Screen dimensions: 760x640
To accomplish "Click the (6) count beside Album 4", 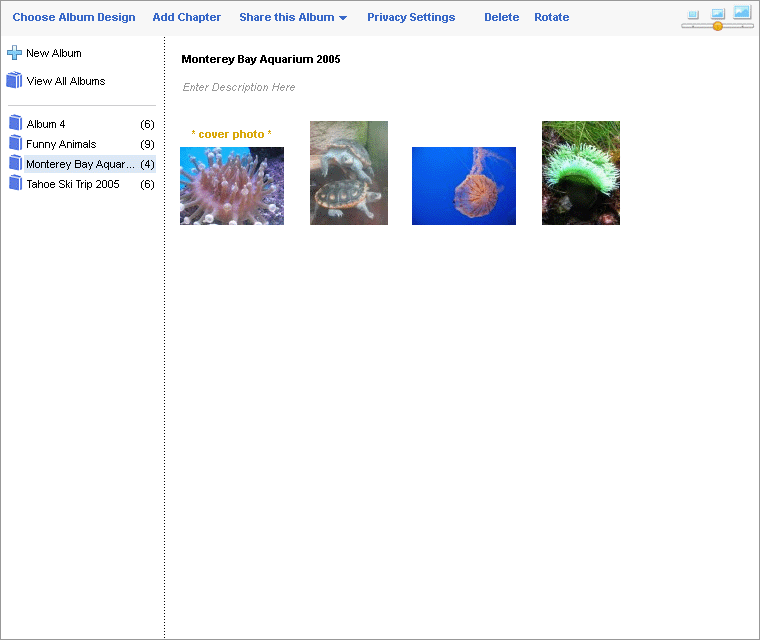I will point(147,125).
